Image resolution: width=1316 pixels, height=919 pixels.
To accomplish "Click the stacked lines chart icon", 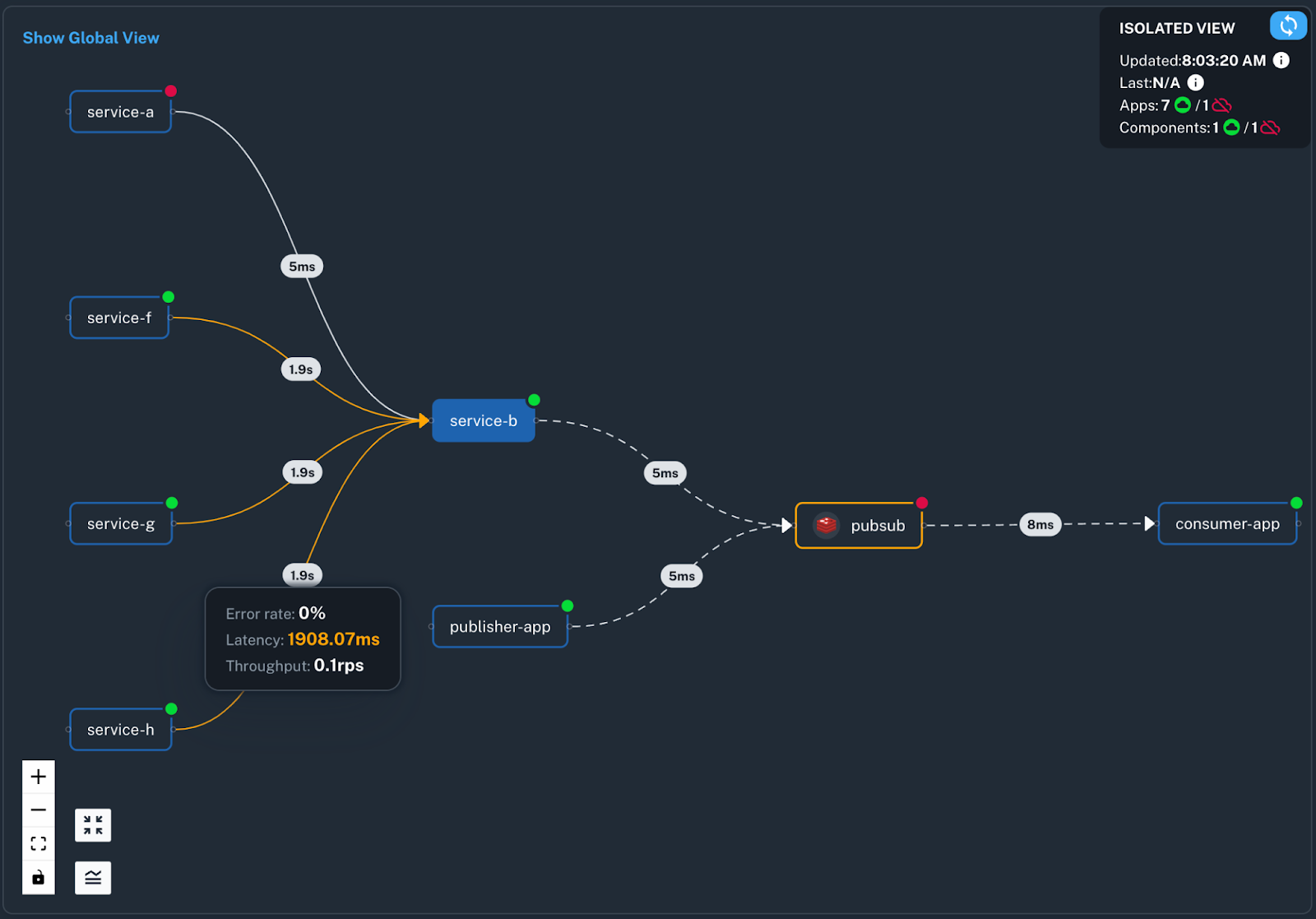I will pos(93,878).
